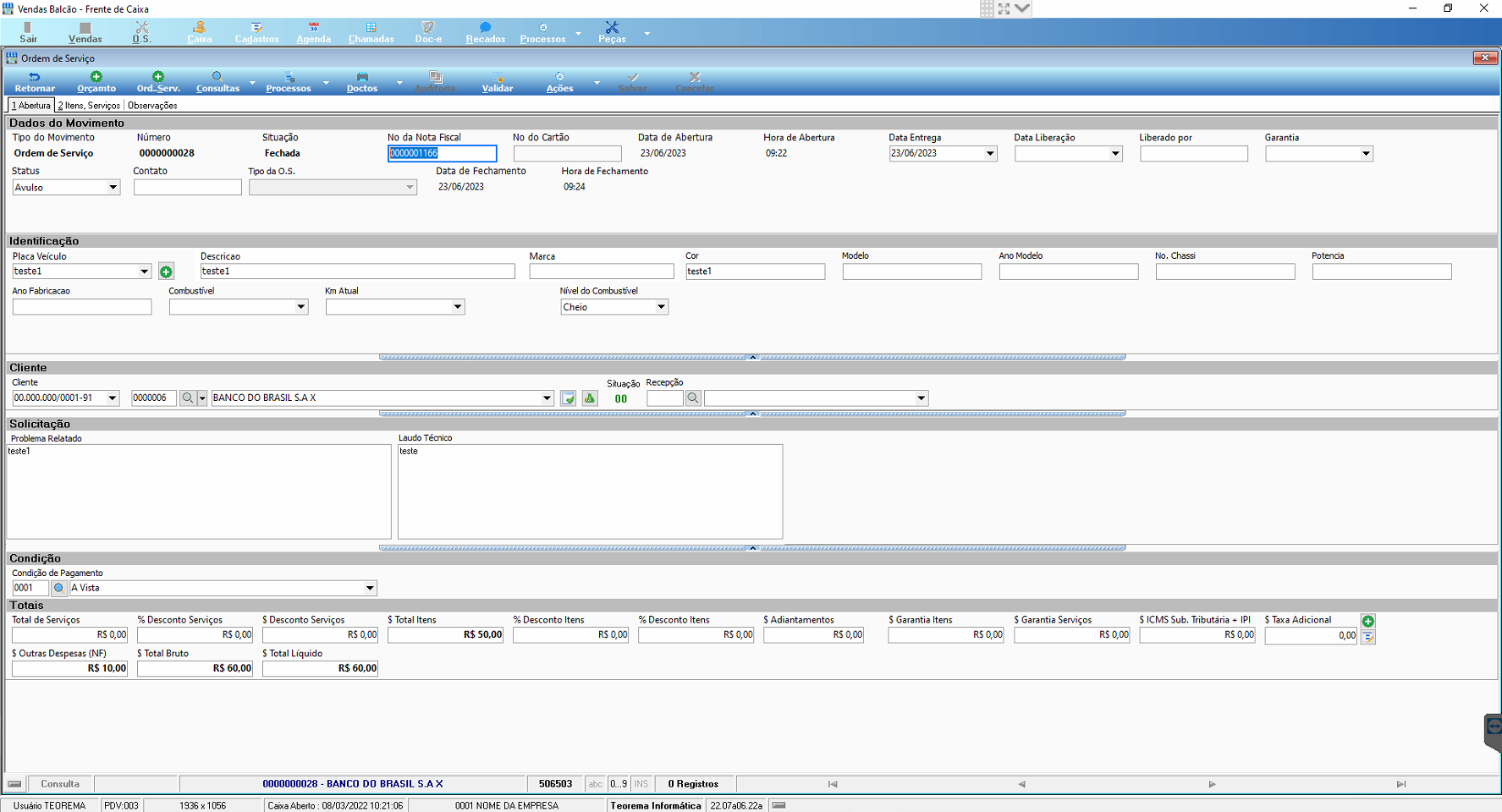Viewport: 1502px width, 812px height.
Task: Add a vehicle with the green plus icon
Action: point(166,272)
